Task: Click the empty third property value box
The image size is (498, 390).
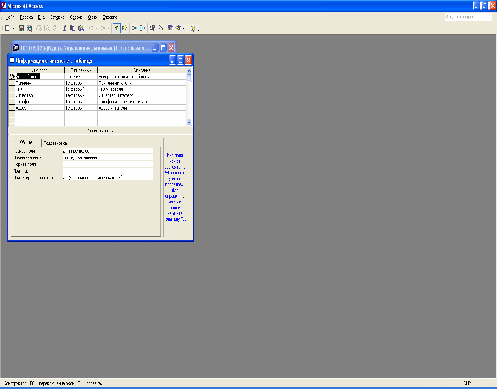Action: 108,164
